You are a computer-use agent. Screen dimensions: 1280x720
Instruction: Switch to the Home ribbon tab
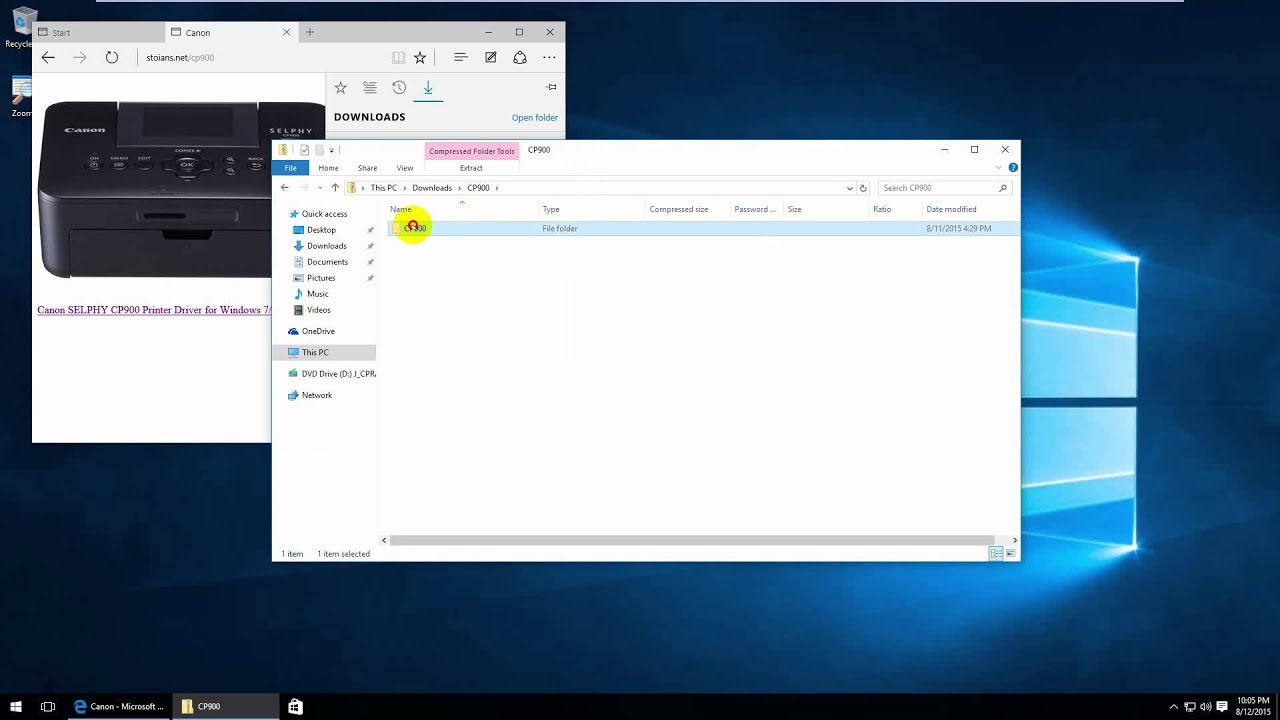click(328, 168)
